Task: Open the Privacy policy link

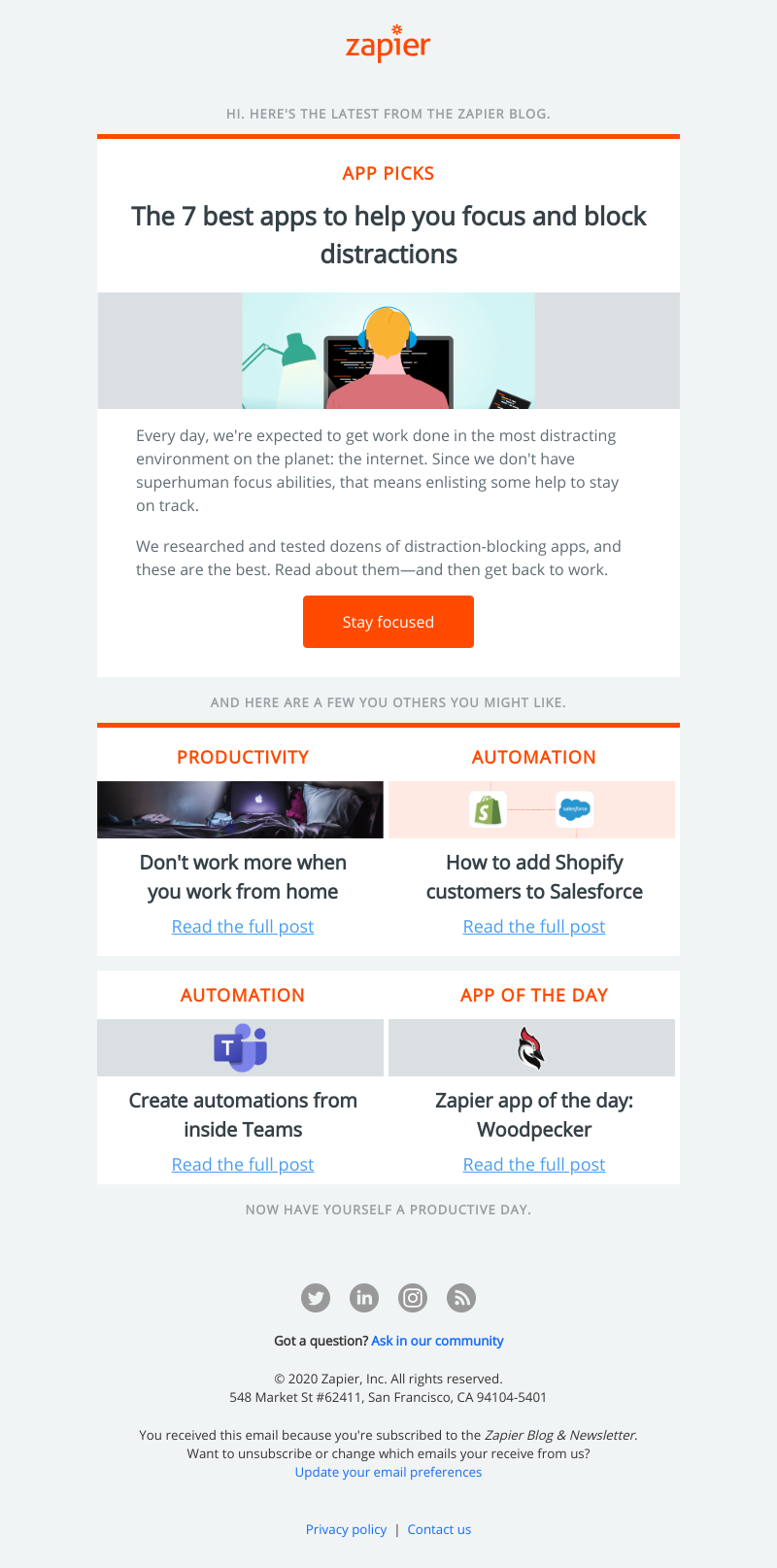Action: tap(346, 1529)
